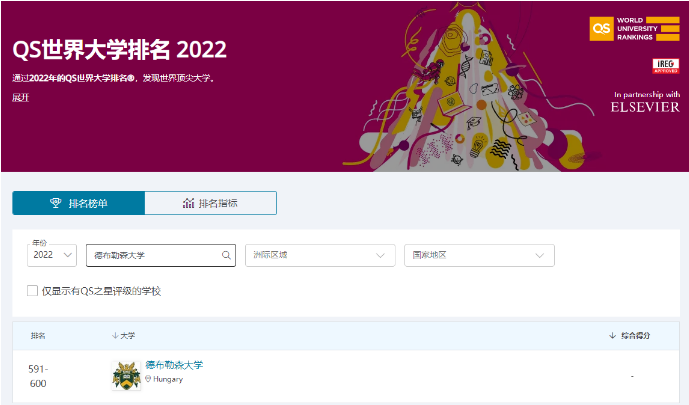Click the 排名 column header

(x=38, y=336)
